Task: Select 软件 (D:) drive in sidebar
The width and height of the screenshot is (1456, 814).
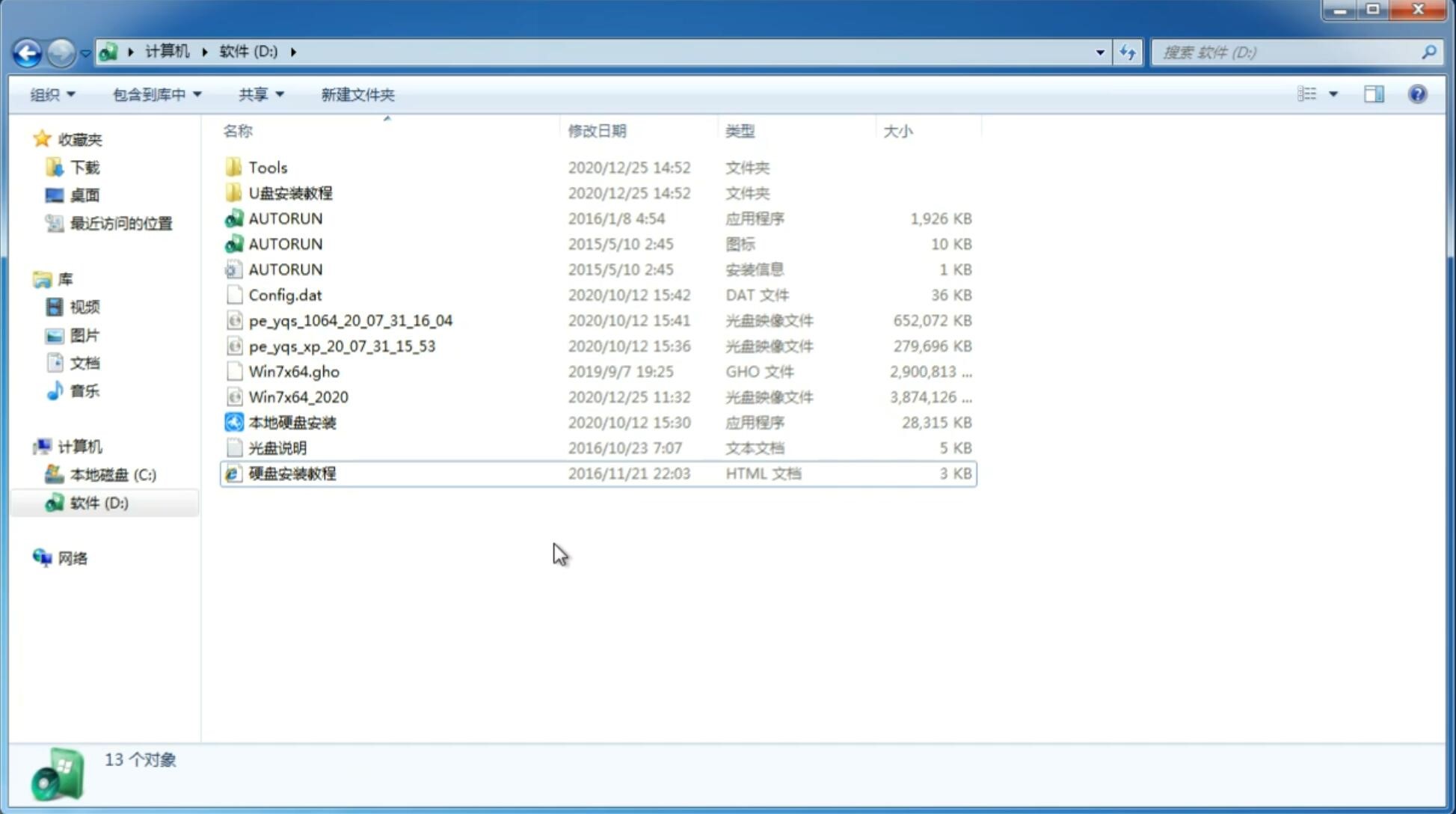Action: coord(98,503)
